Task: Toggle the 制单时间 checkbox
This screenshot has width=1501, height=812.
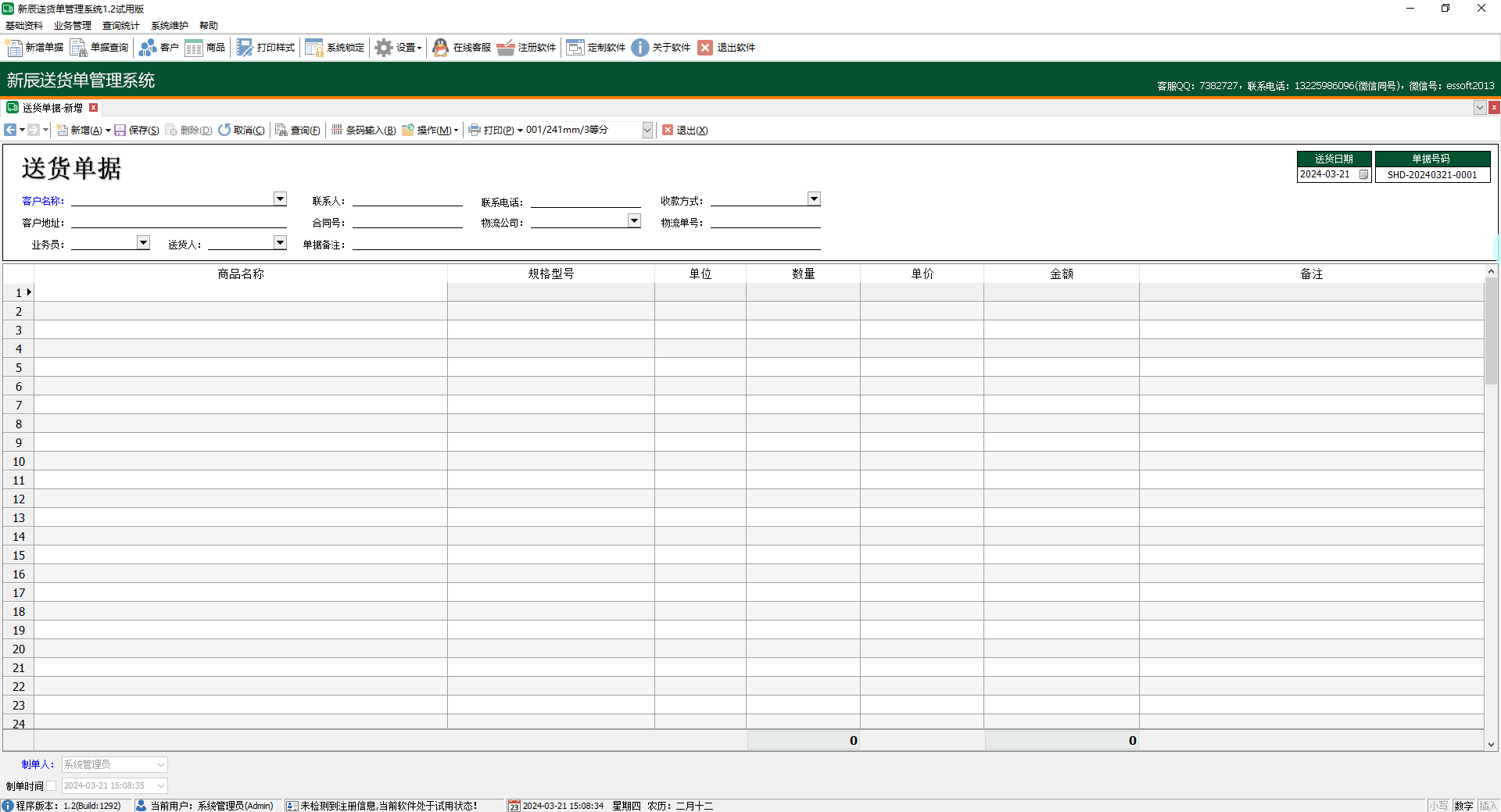Action: (52, 786)
